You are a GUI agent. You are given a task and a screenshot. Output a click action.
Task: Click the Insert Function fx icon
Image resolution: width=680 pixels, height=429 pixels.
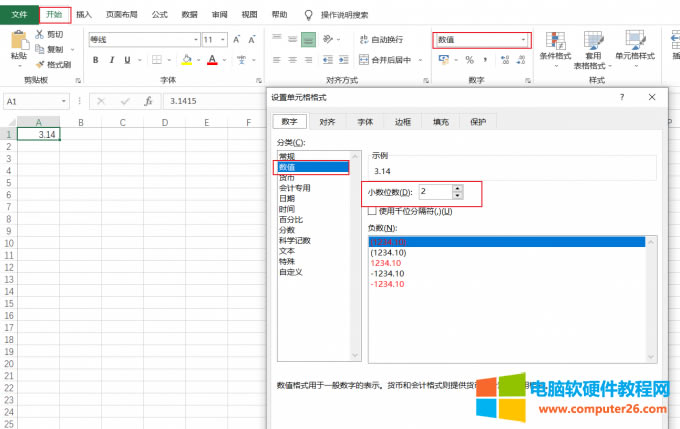(147, 101)
